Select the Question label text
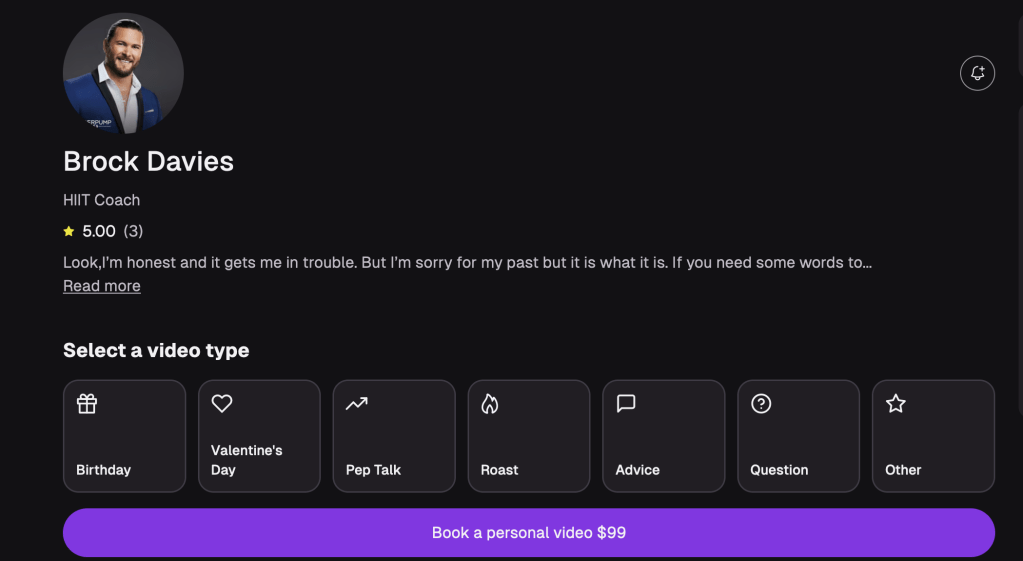1023x561 pixels. pos(779,470)
